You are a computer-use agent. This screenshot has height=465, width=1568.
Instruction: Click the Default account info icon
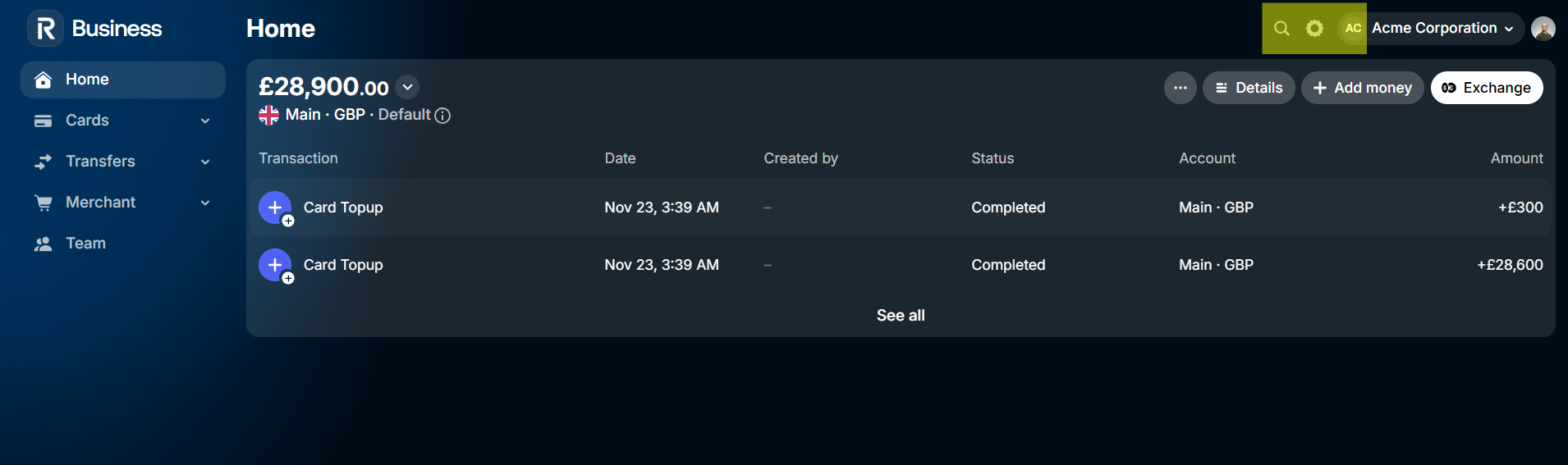[x=442, y=116]
